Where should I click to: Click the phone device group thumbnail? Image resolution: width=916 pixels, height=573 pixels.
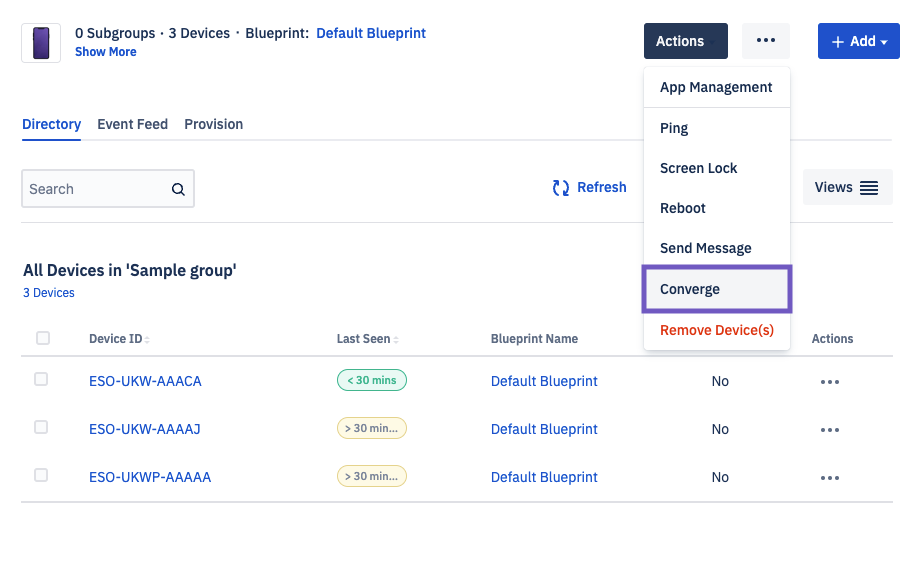[x=41, y=43]
